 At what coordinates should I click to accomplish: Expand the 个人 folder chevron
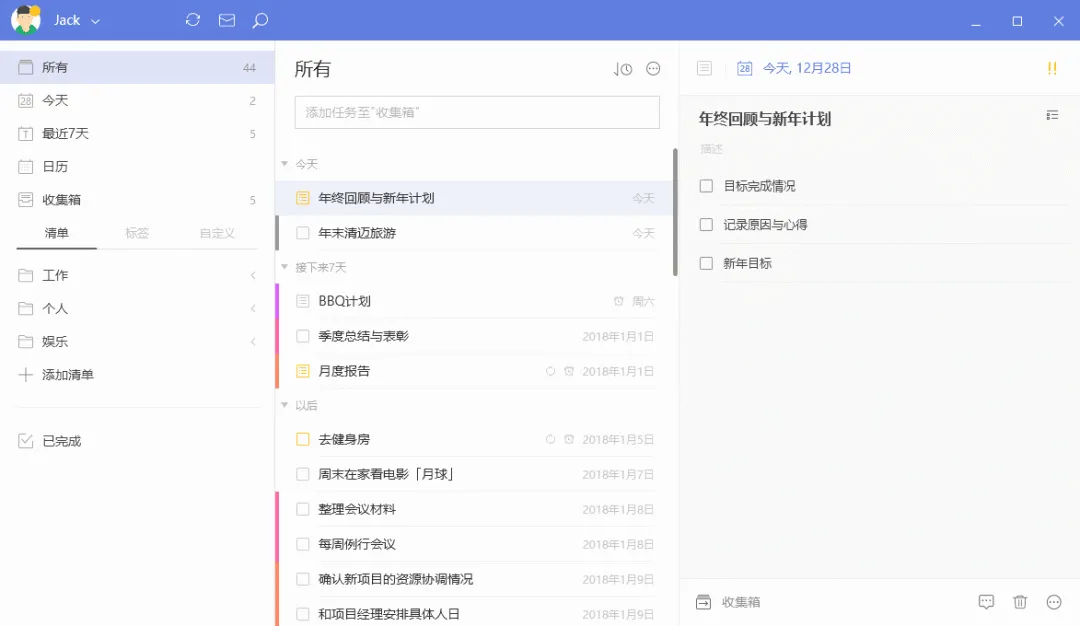point(253,309)
